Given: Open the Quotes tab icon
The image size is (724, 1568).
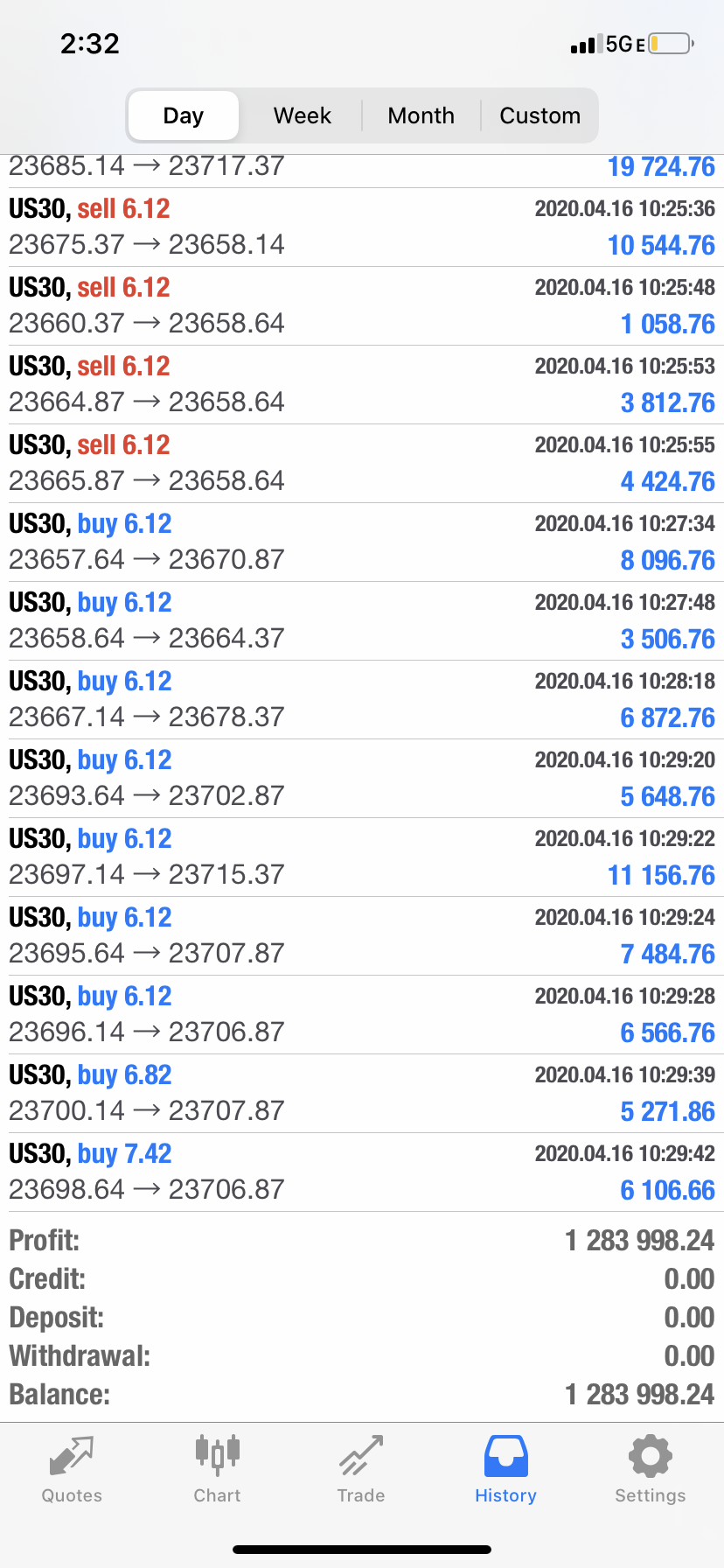Looking at the screenshot, I should pos(72,1456).
